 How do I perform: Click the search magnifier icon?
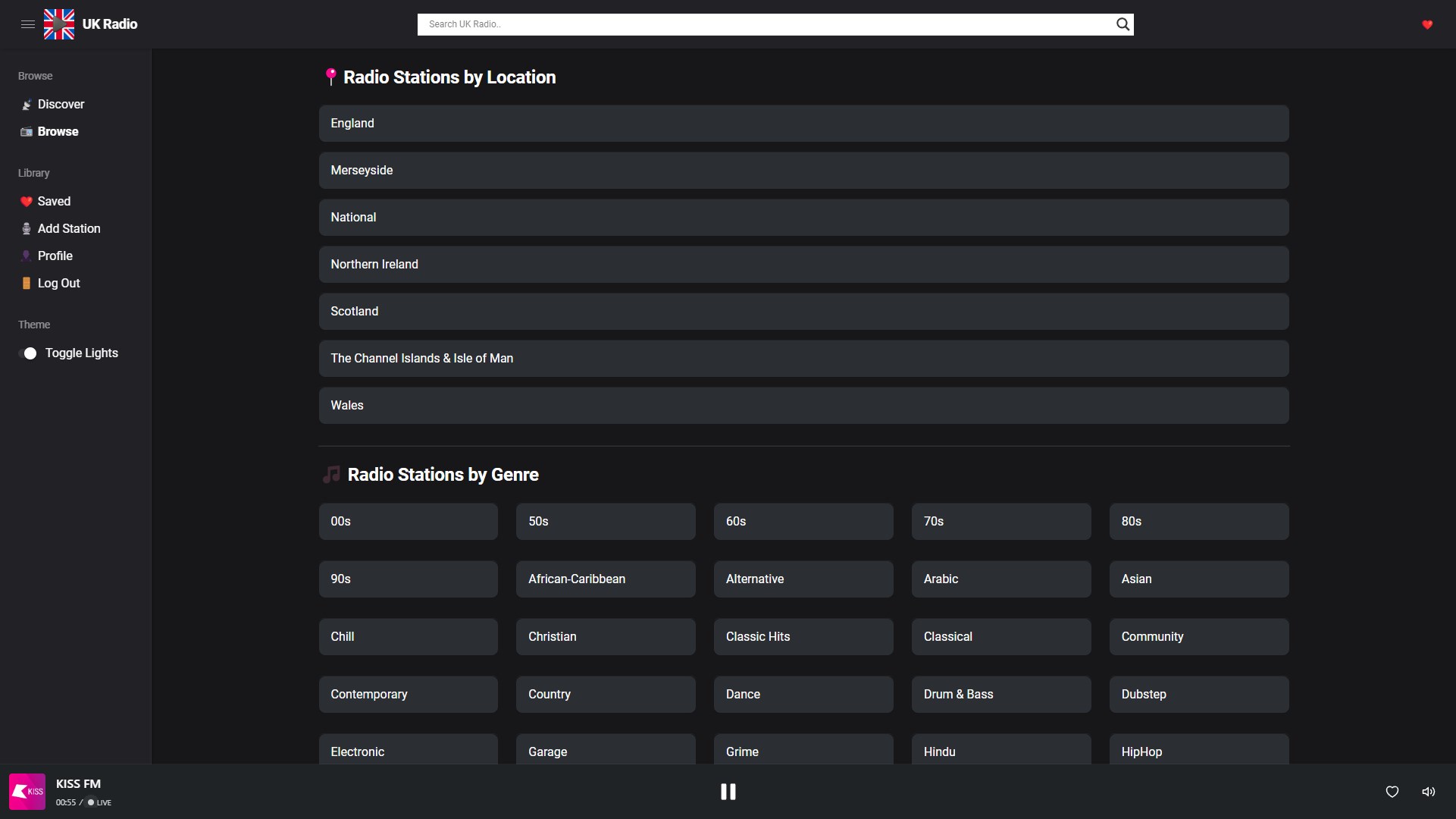pos(1123,24)
